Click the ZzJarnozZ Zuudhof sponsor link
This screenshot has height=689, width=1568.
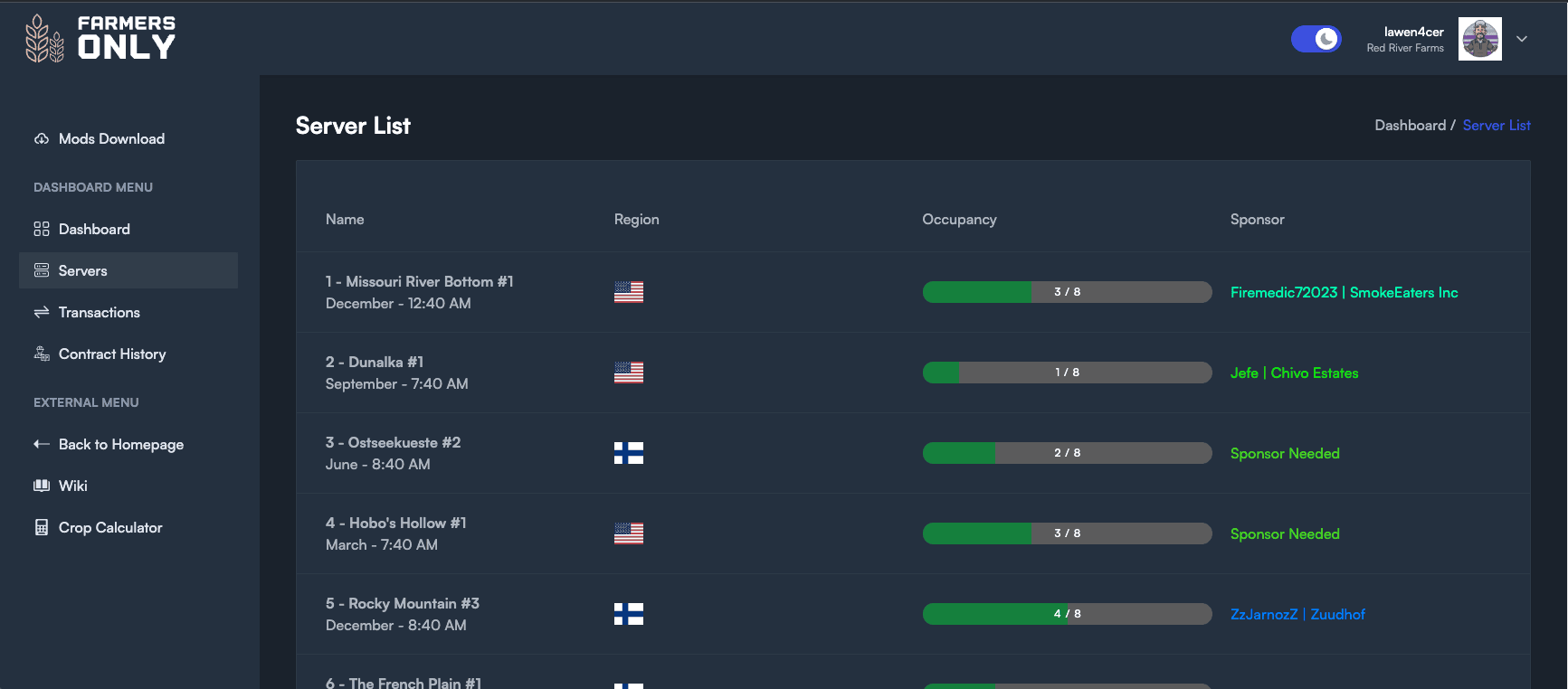tap(1297, 614)
